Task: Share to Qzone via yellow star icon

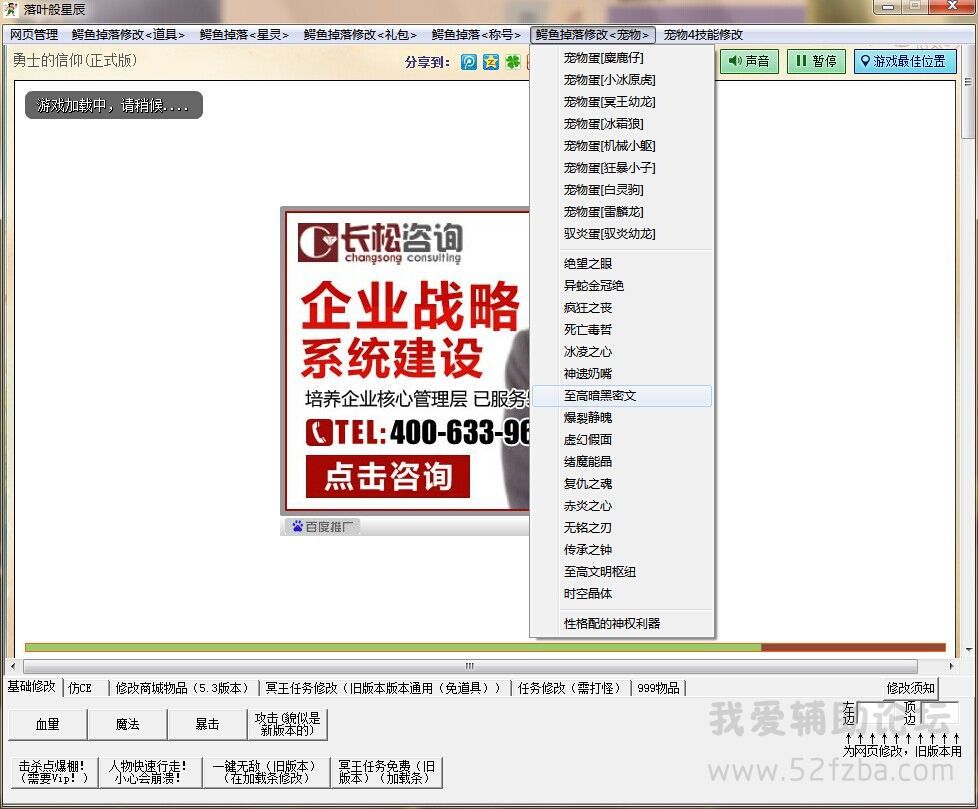Action: click(x=491, y=62)
